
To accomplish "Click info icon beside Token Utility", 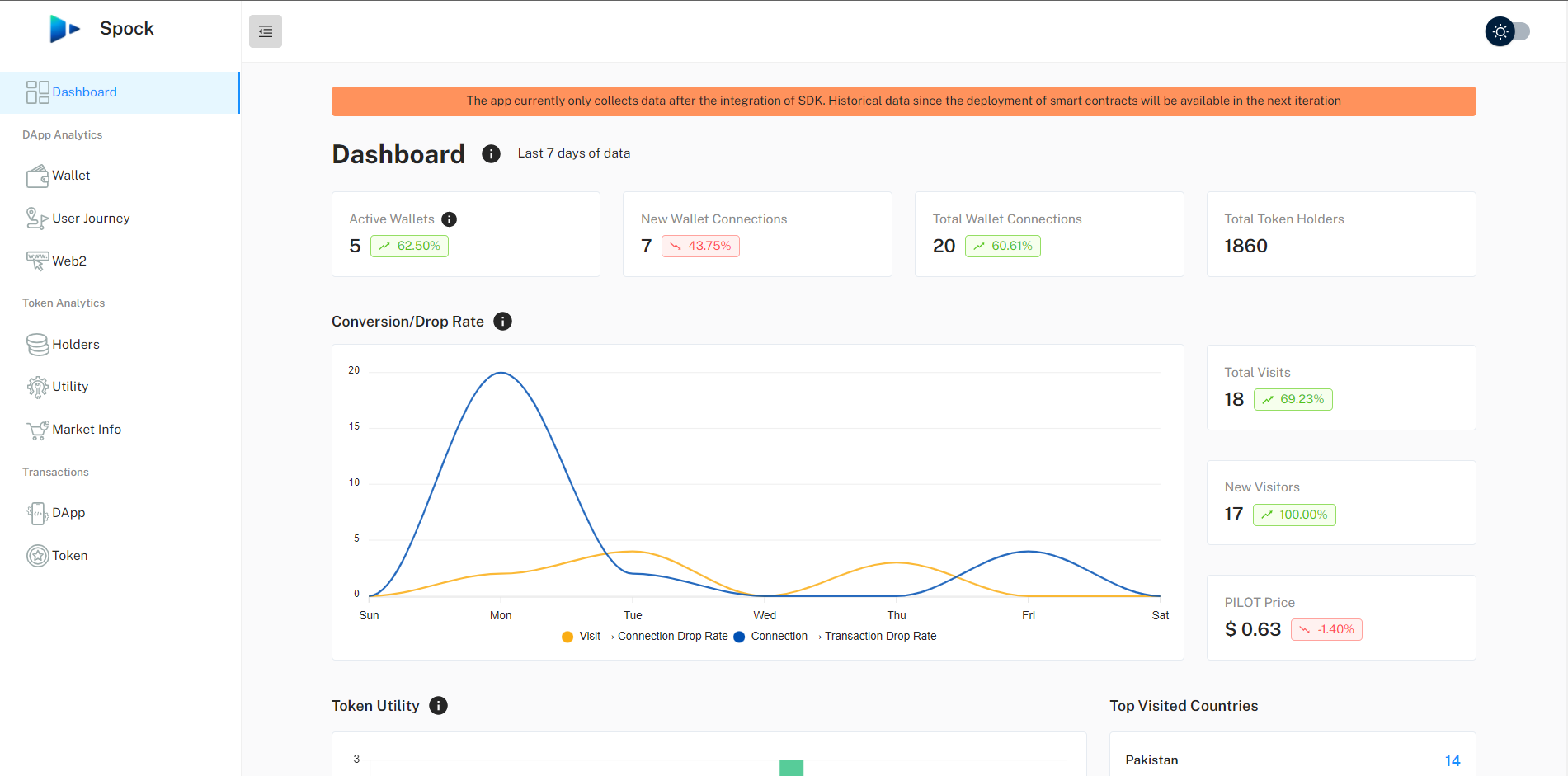I will tap(438, 706).
